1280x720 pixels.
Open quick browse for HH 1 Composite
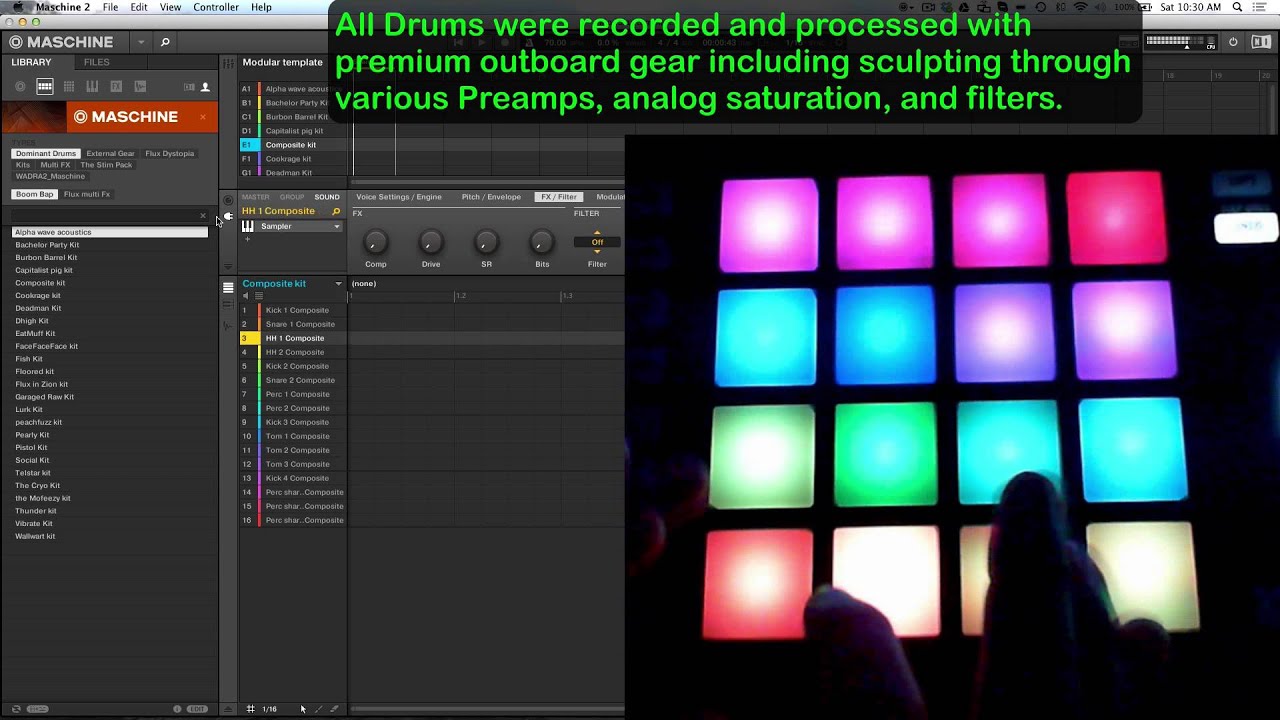(x=336, y=211)
